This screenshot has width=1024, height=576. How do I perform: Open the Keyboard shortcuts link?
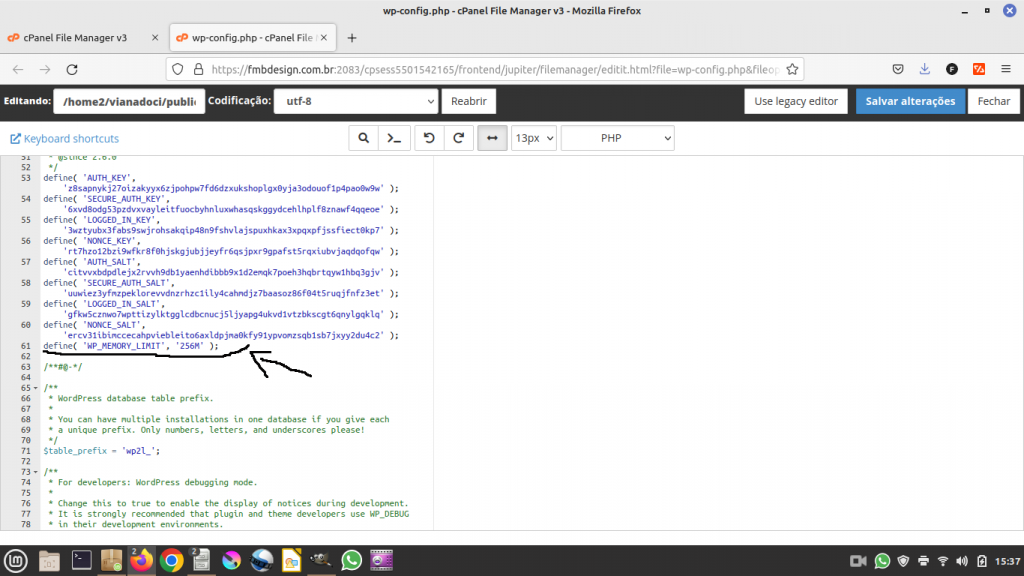[64, 138]
